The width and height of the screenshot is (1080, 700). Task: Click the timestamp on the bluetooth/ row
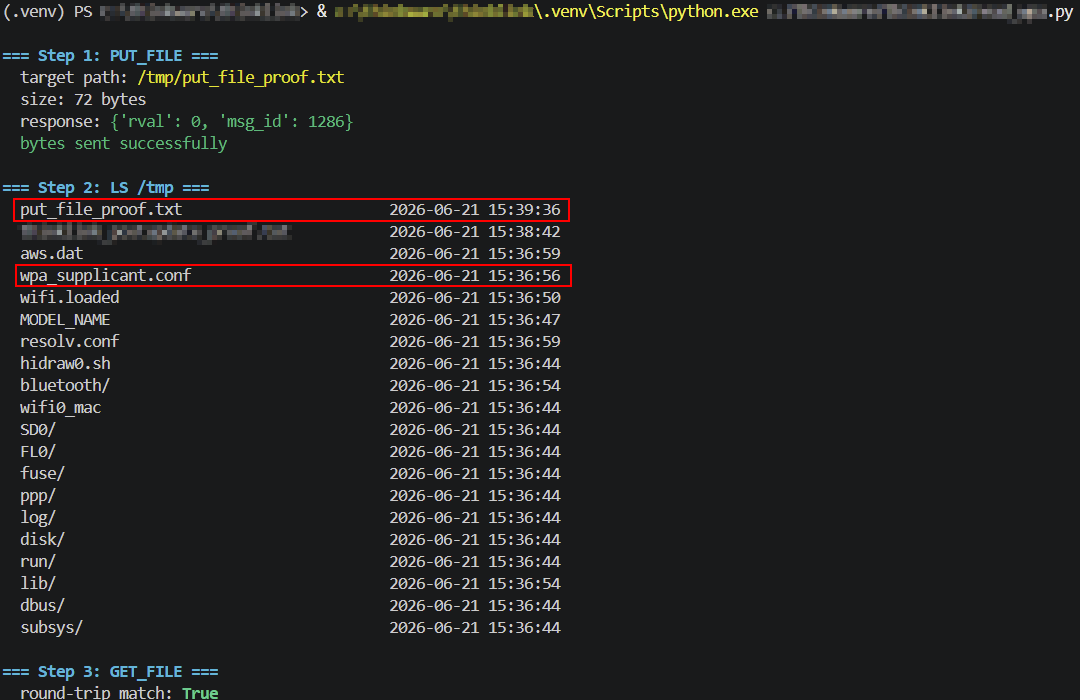coord(475,386)
